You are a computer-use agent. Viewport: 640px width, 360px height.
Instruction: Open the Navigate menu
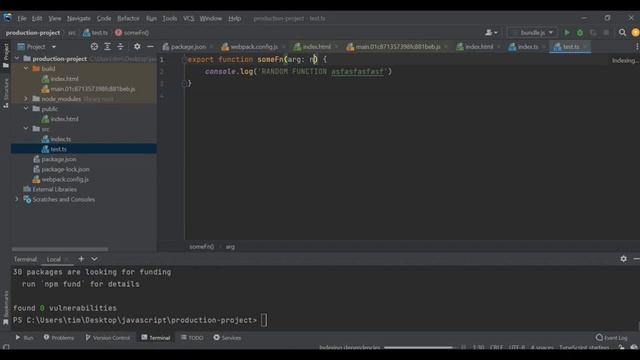[x=79, y=18]
